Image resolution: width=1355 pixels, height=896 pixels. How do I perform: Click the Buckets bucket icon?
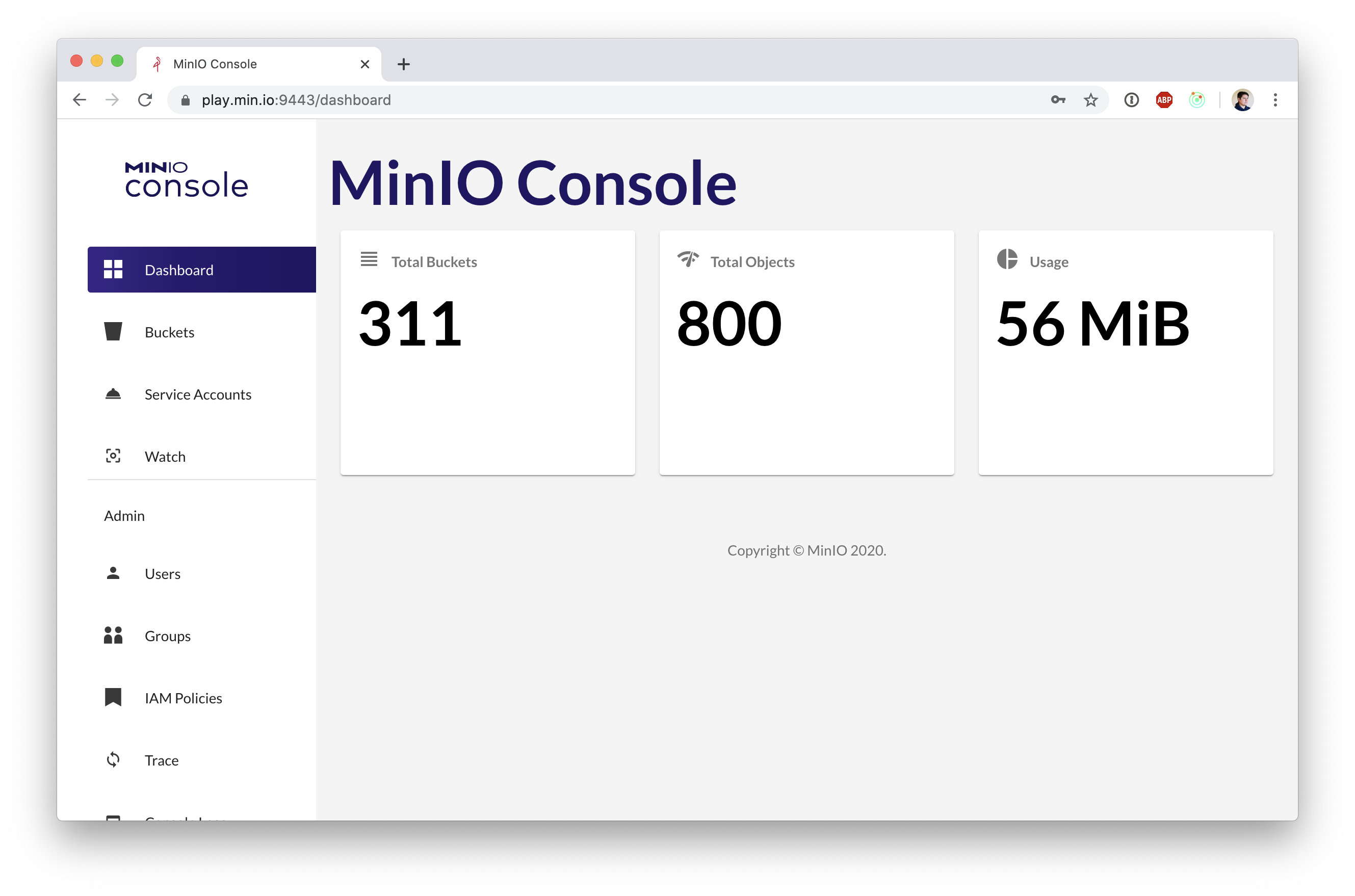[113, 331]
